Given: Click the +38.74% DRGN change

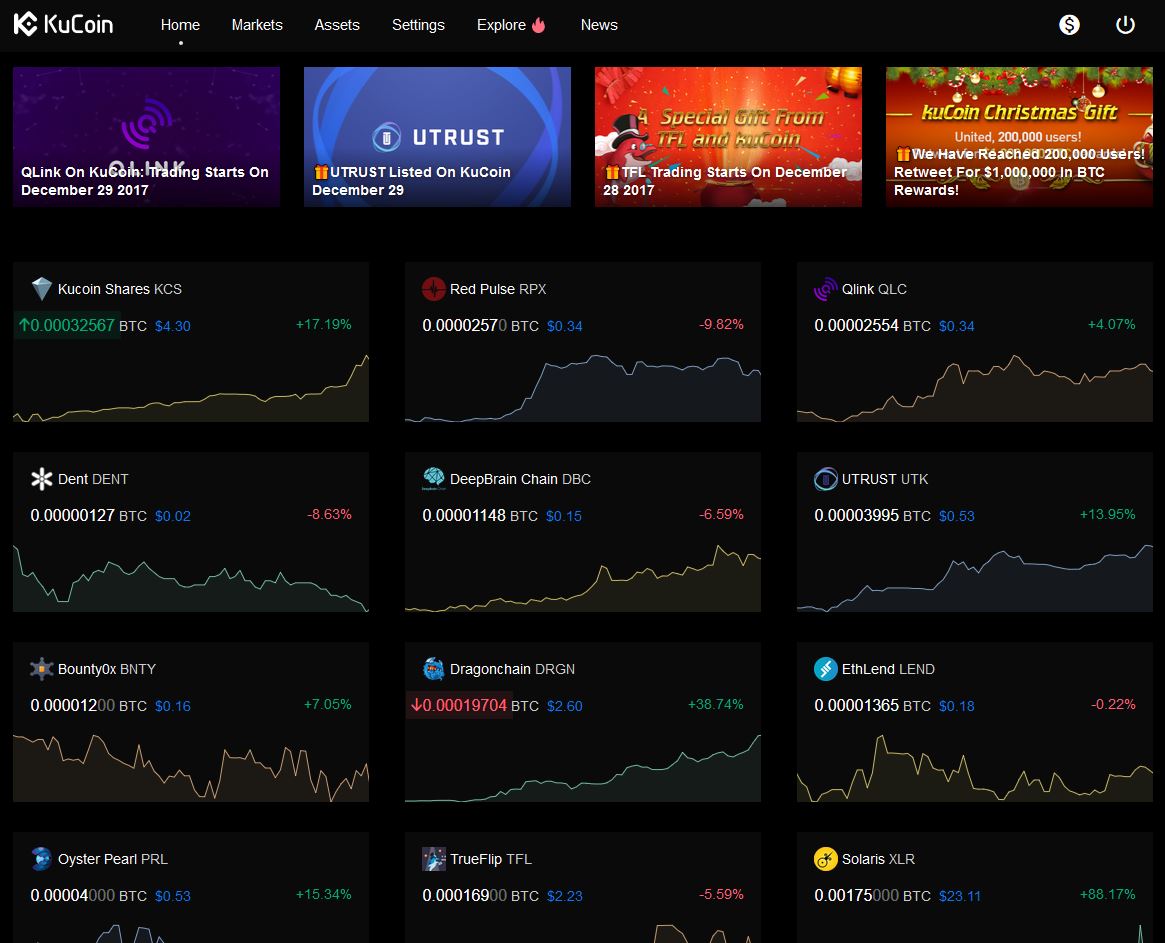Looking at the screenshot, I should pyautogui.click(x=715, y=704).
